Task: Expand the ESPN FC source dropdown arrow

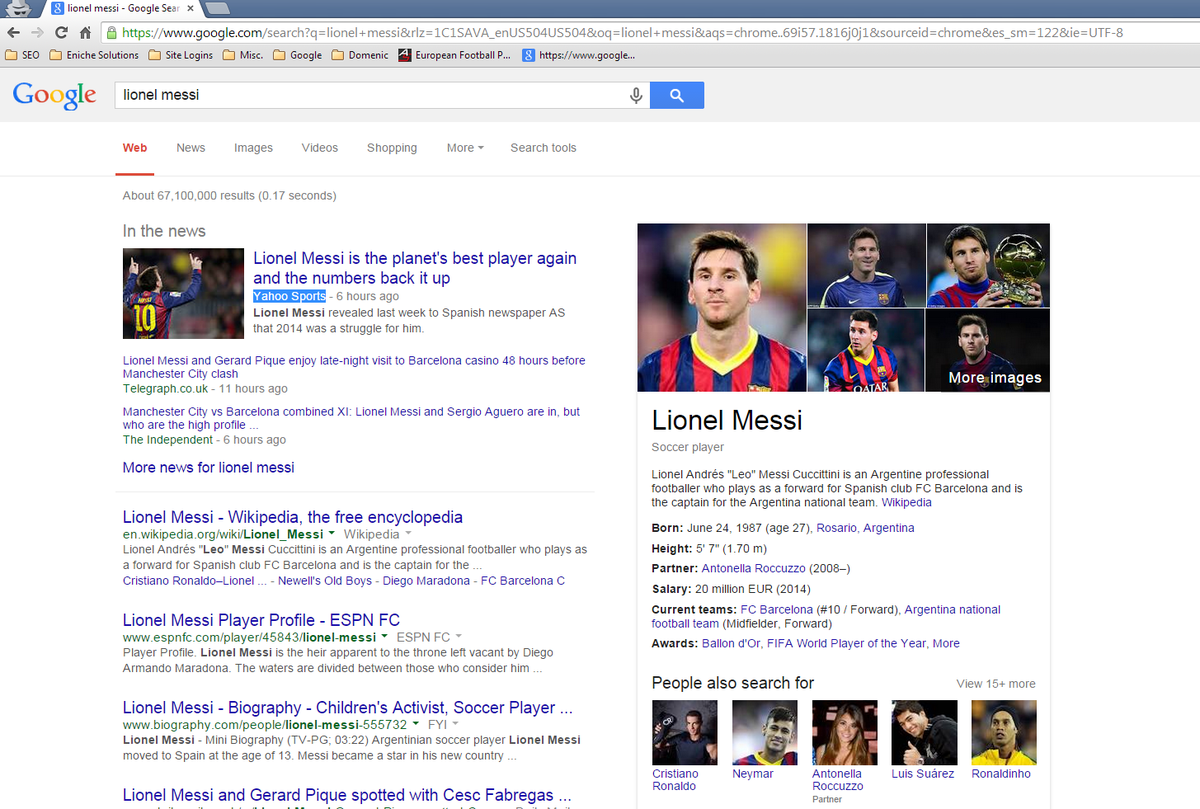Action: click(459, 637)
